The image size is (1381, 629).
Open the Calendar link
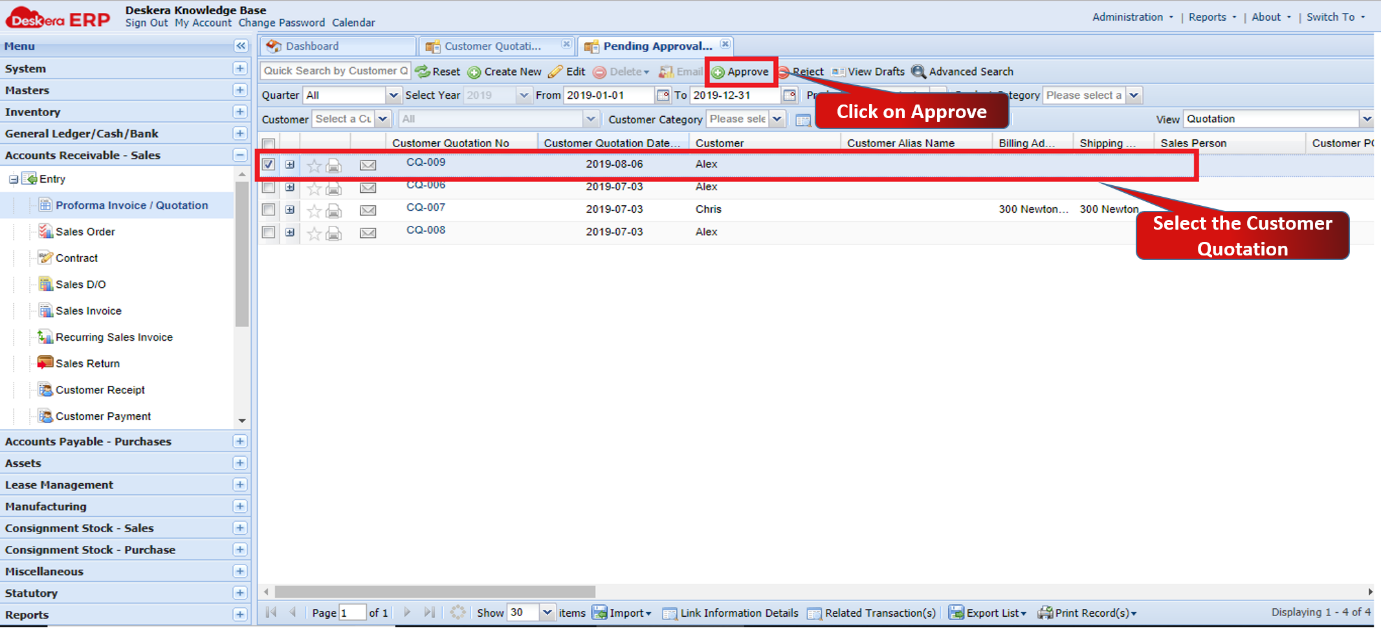354,23
